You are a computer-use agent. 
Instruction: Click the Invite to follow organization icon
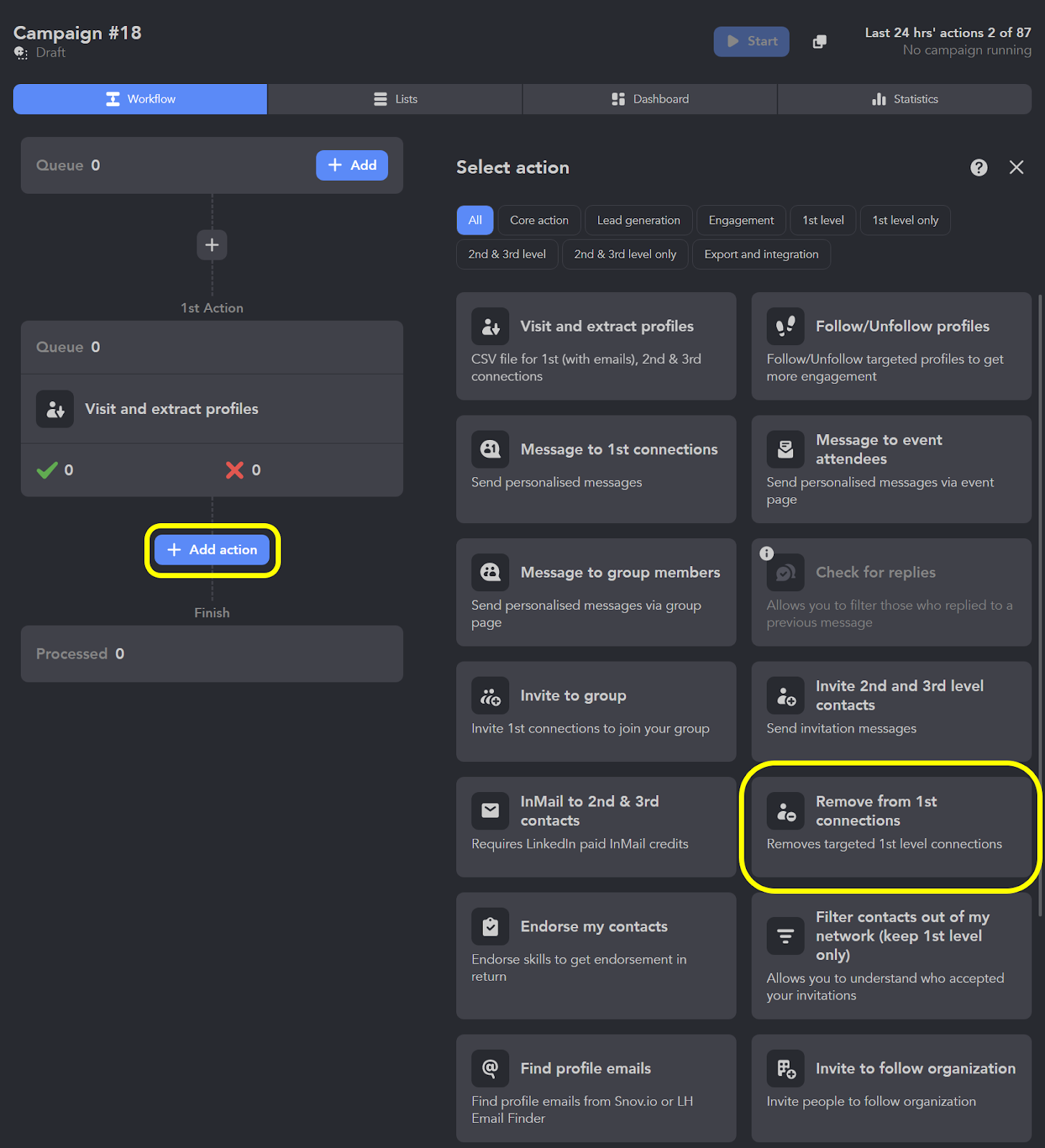785,1068
